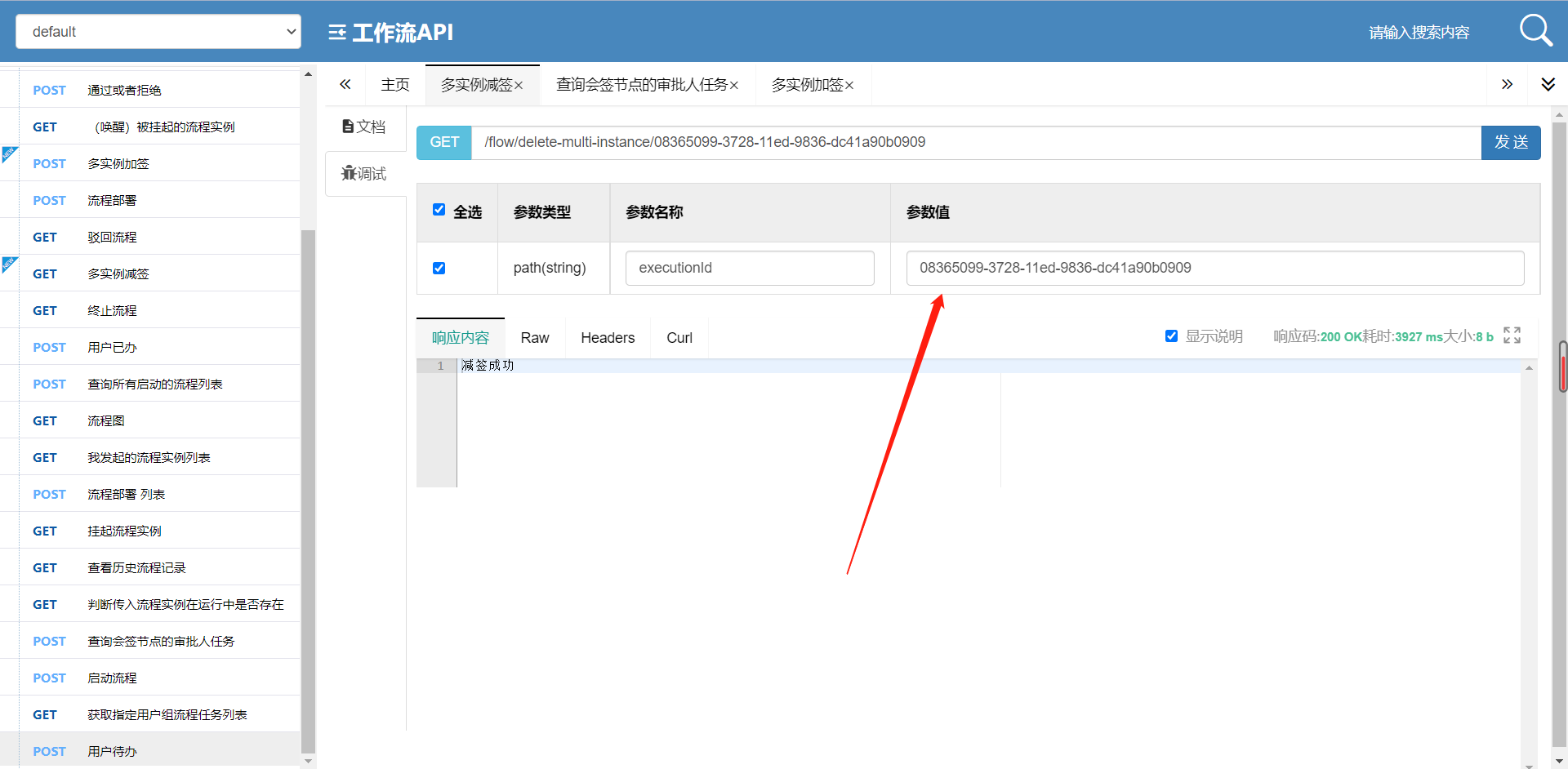
Task: Close the 查询会签节点的审批人任务 tab
Action: [734, 85]
